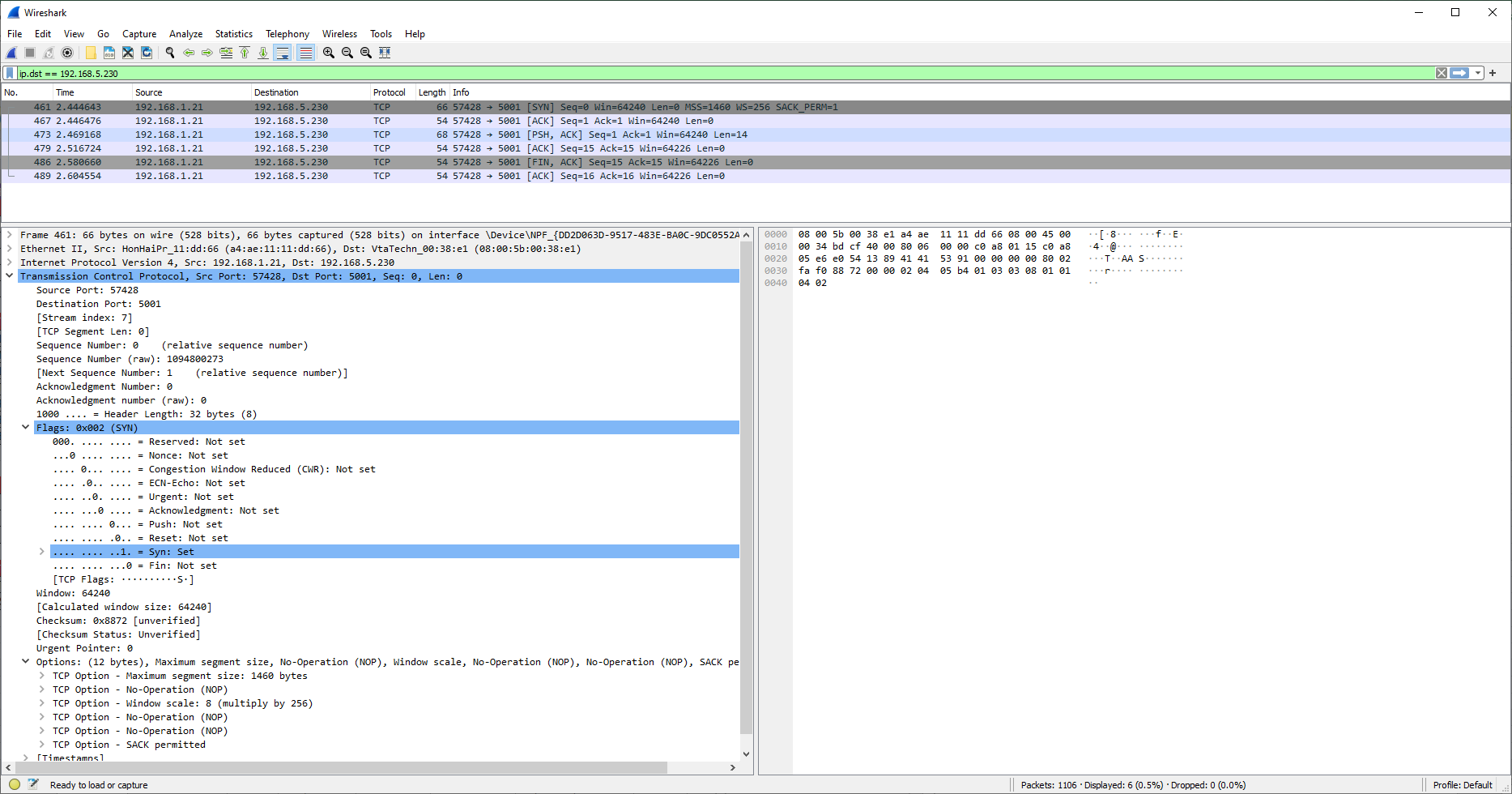Viewport: 1512px width, 794px height.
Task: Click the find packet magnifier icon
Action: [x=170, y=53]
